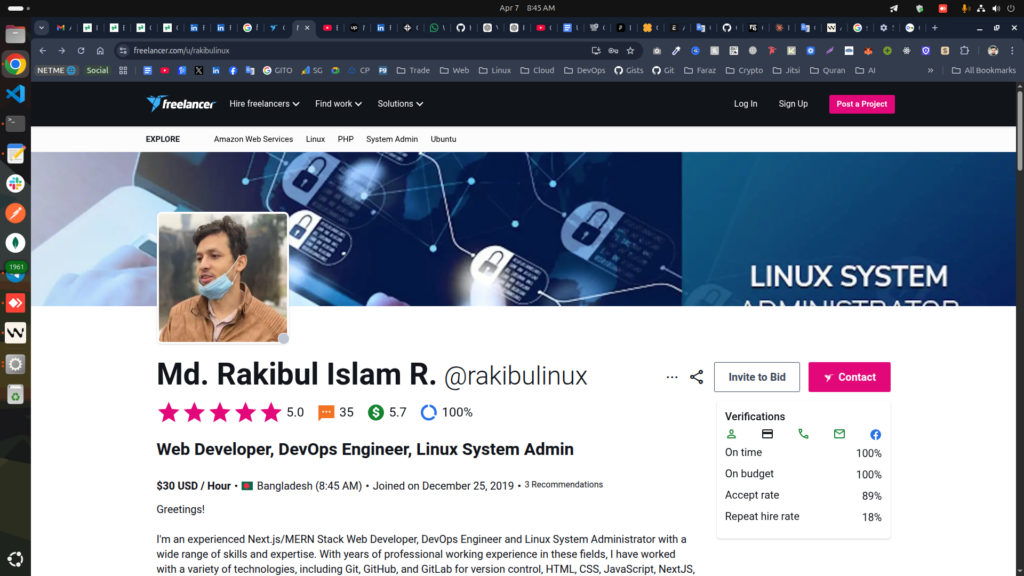Open the Gists GitHub bookmark
This screenshot has width=1024, height=576.
(629, 70)
